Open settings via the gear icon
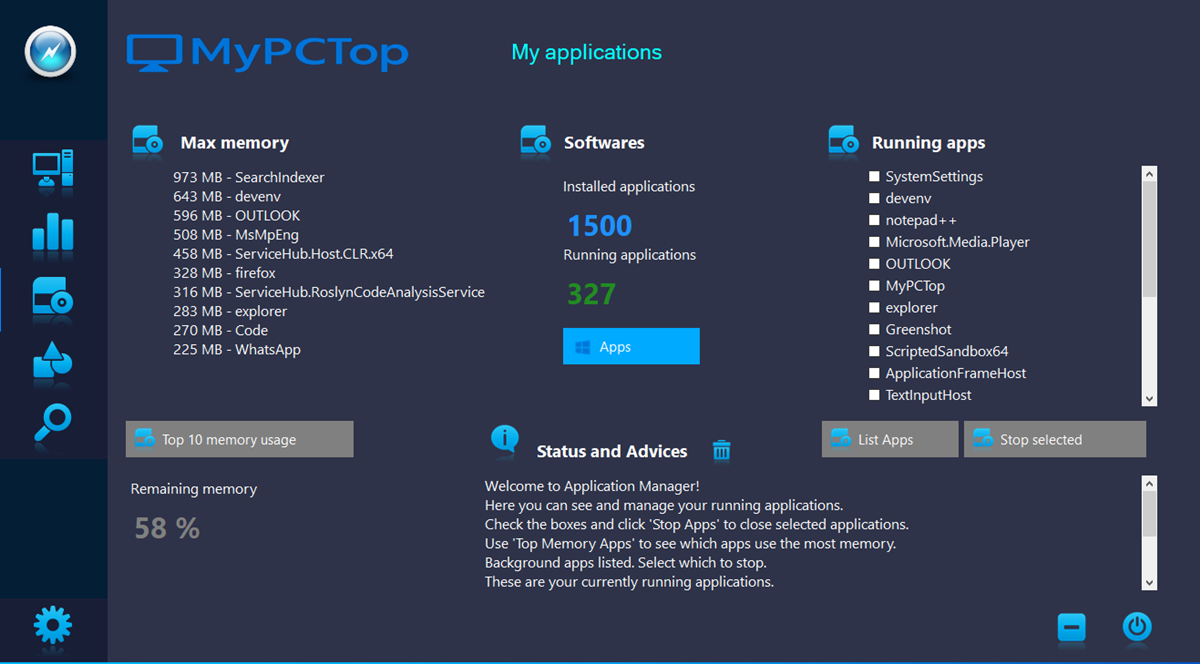The height and width of the screenshot is (664, 1200). coord(52,627)
